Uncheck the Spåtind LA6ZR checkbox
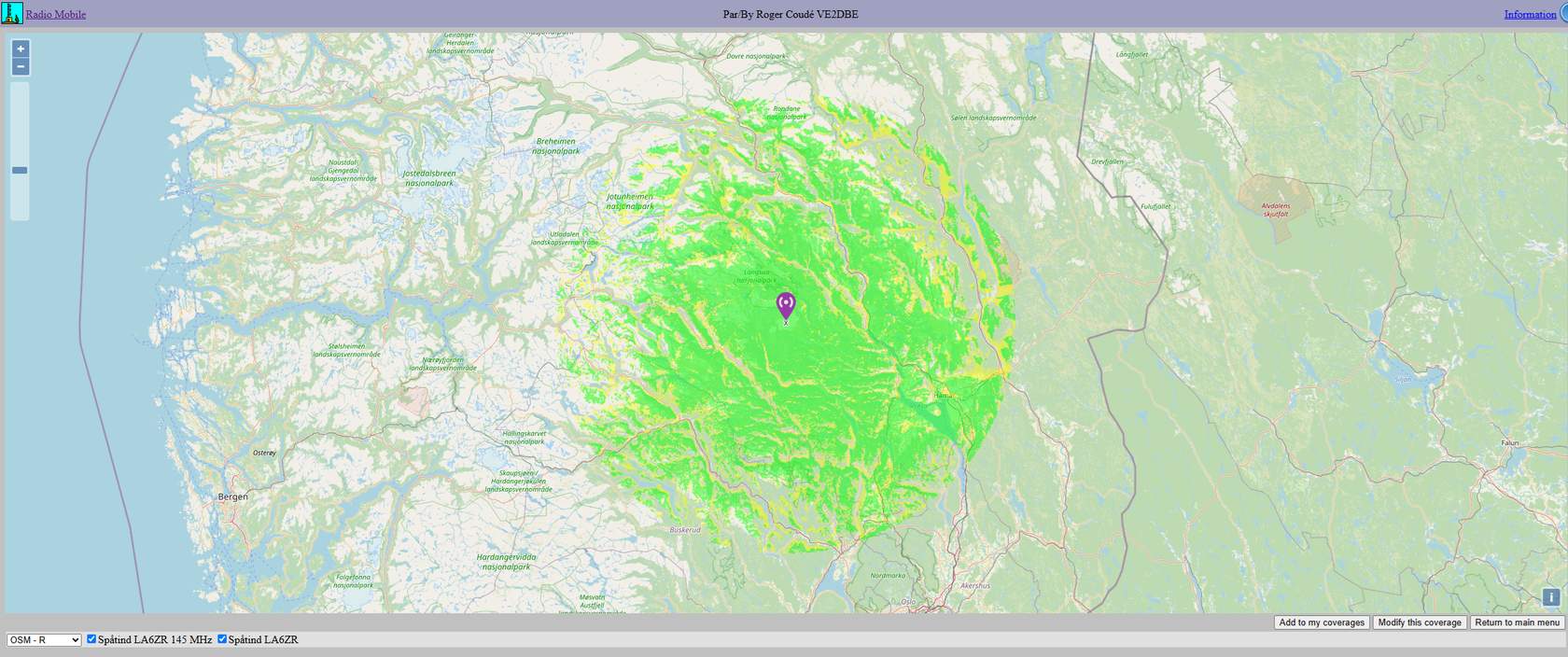This screenshot has height=657, width=1568. coord(222,639)
